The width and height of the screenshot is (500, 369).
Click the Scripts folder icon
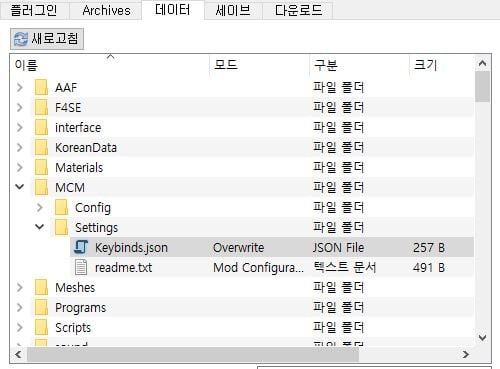(x=41, y=327)
